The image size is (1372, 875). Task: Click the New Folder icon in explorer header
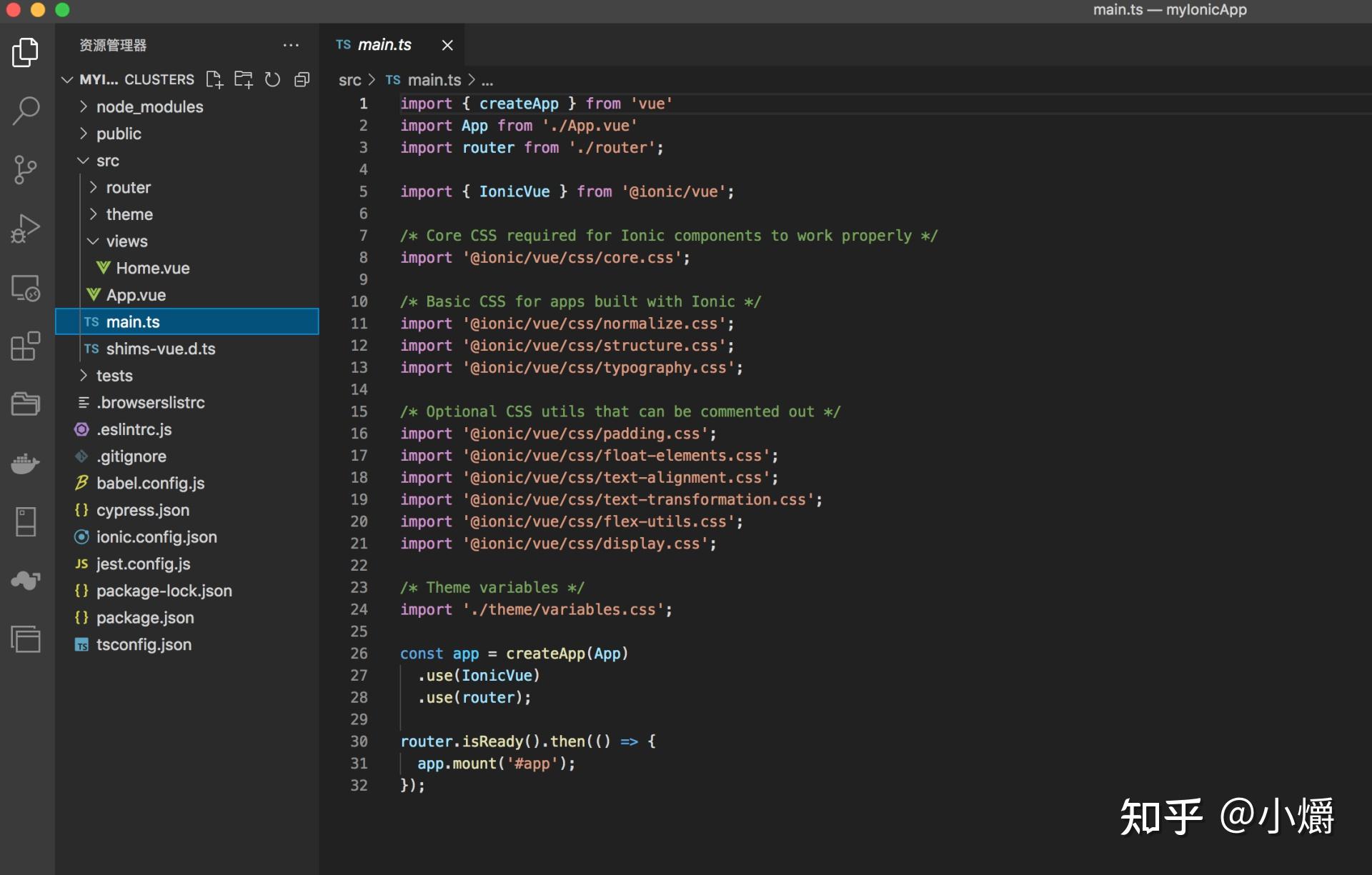(x=244, y=79)
